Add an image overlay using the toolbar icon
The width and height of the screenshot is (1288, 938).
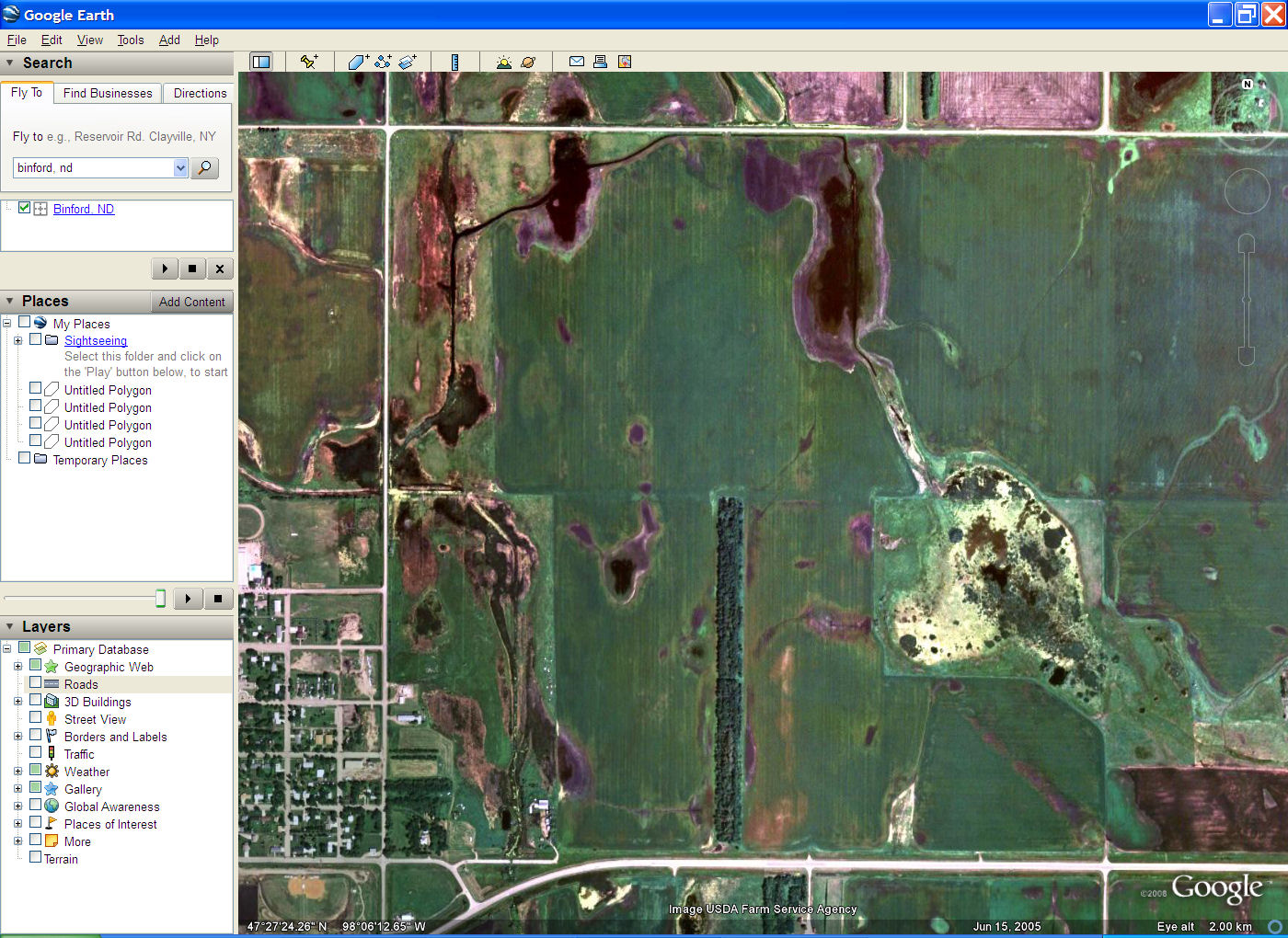pyautogui.click(x=408, y=62)
